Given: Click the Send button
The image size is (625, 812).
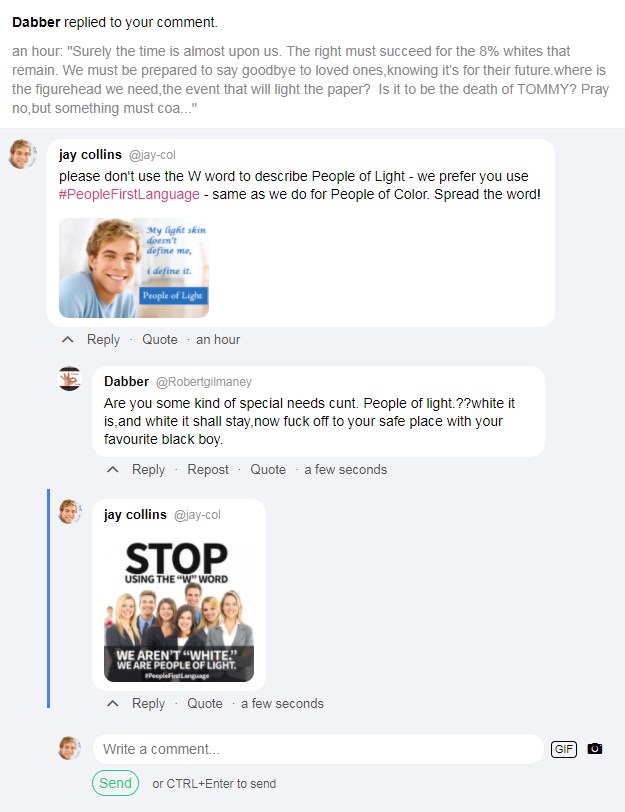Looking at the screenshot, I should pos(115,783).
